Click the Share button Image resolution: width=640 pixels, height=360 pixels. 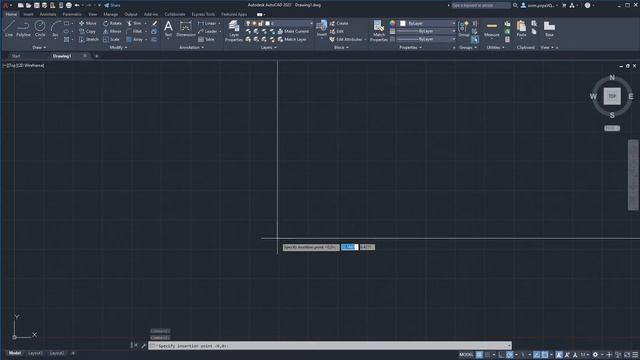click(112, 5)
